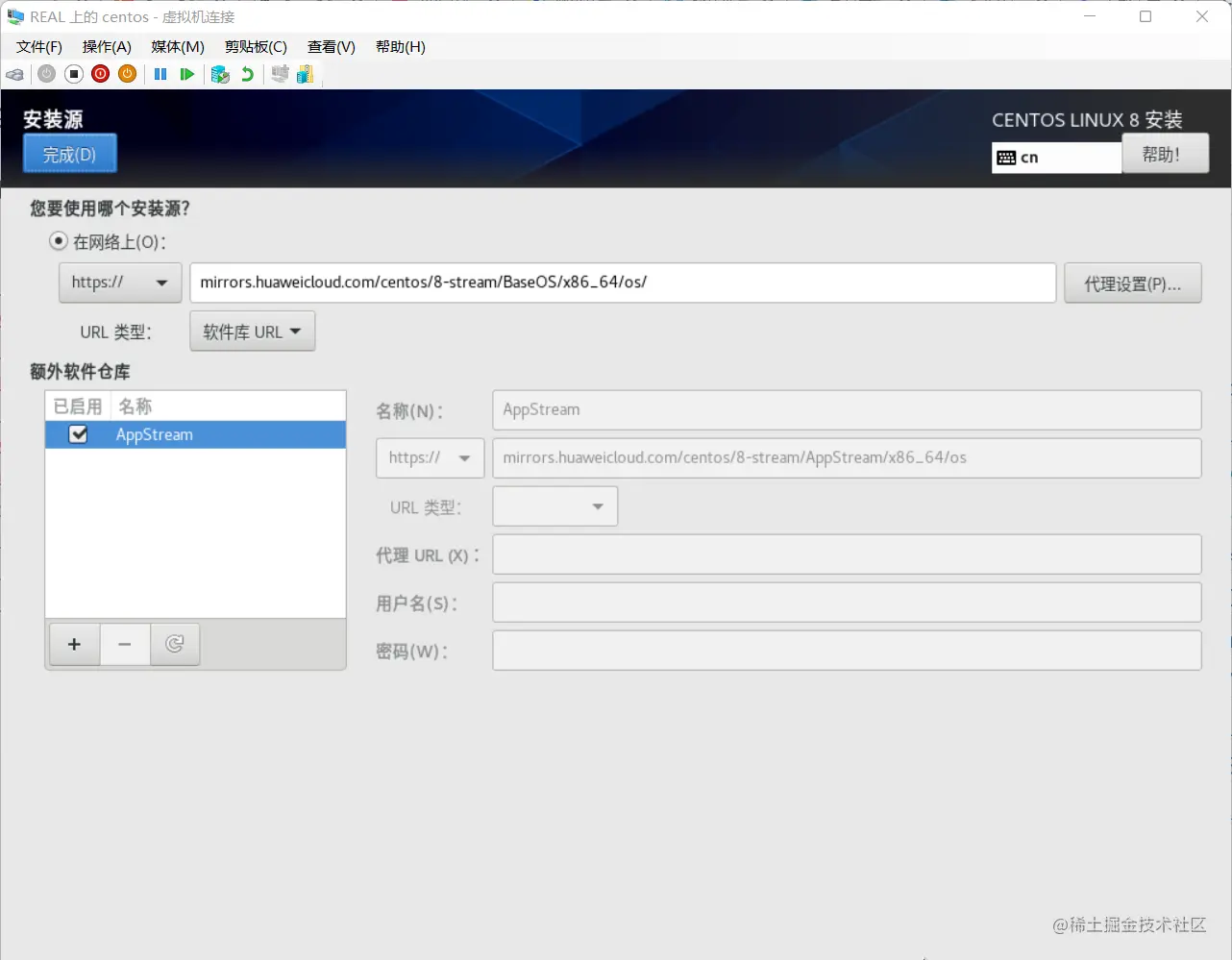
Task: Open the 媒体(M) menu
Action: (178, 47)
